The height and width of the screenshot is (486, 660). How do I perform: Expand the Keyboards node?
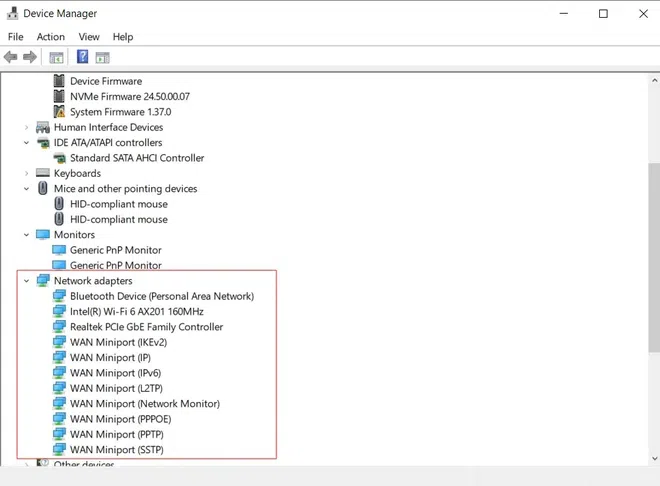click(27, 173)
